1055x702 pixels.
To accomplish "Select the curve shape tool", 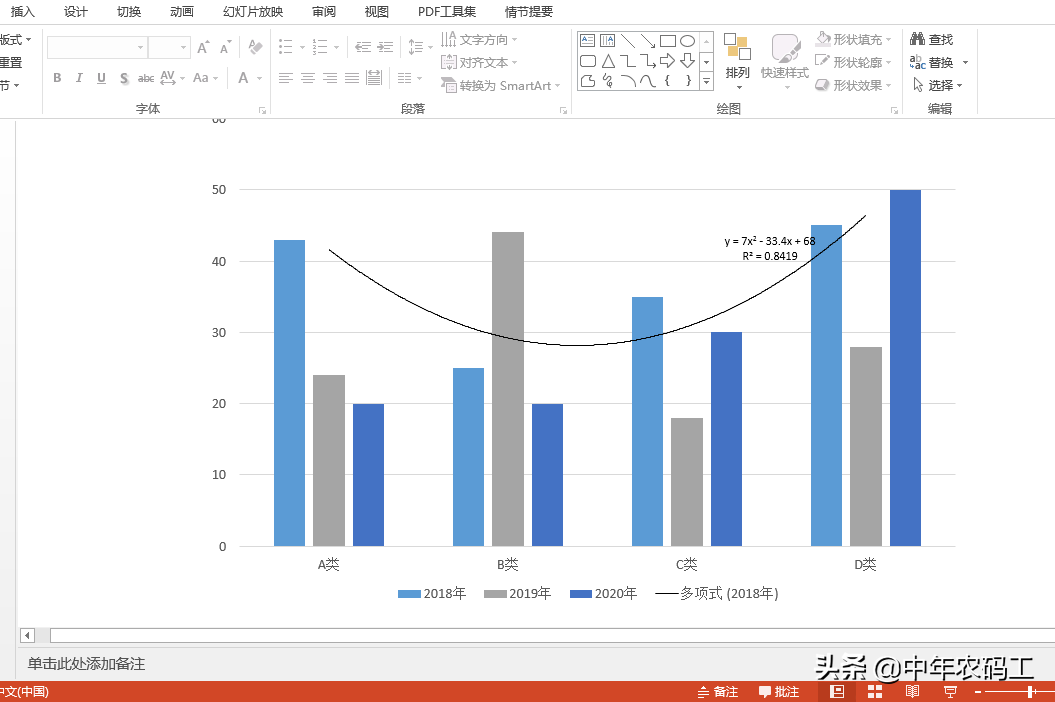I will (x=648, y=81).
